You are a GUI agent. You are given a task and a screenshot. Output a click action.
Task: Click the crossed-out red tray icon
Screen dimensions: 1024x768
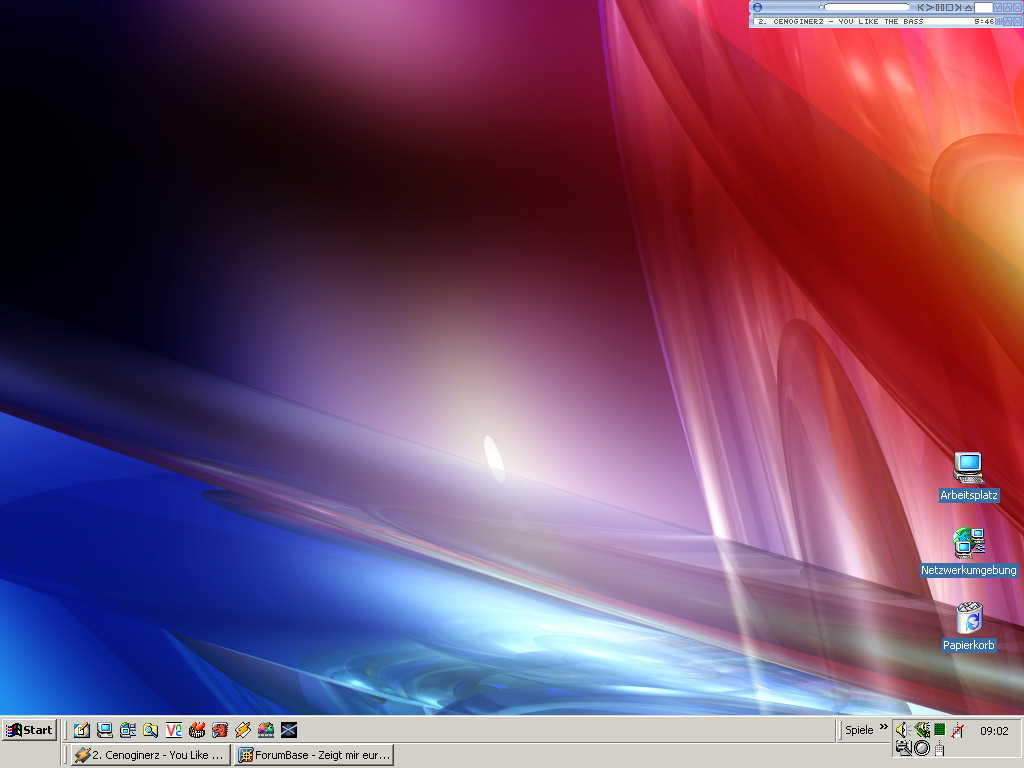click(957, 730)
